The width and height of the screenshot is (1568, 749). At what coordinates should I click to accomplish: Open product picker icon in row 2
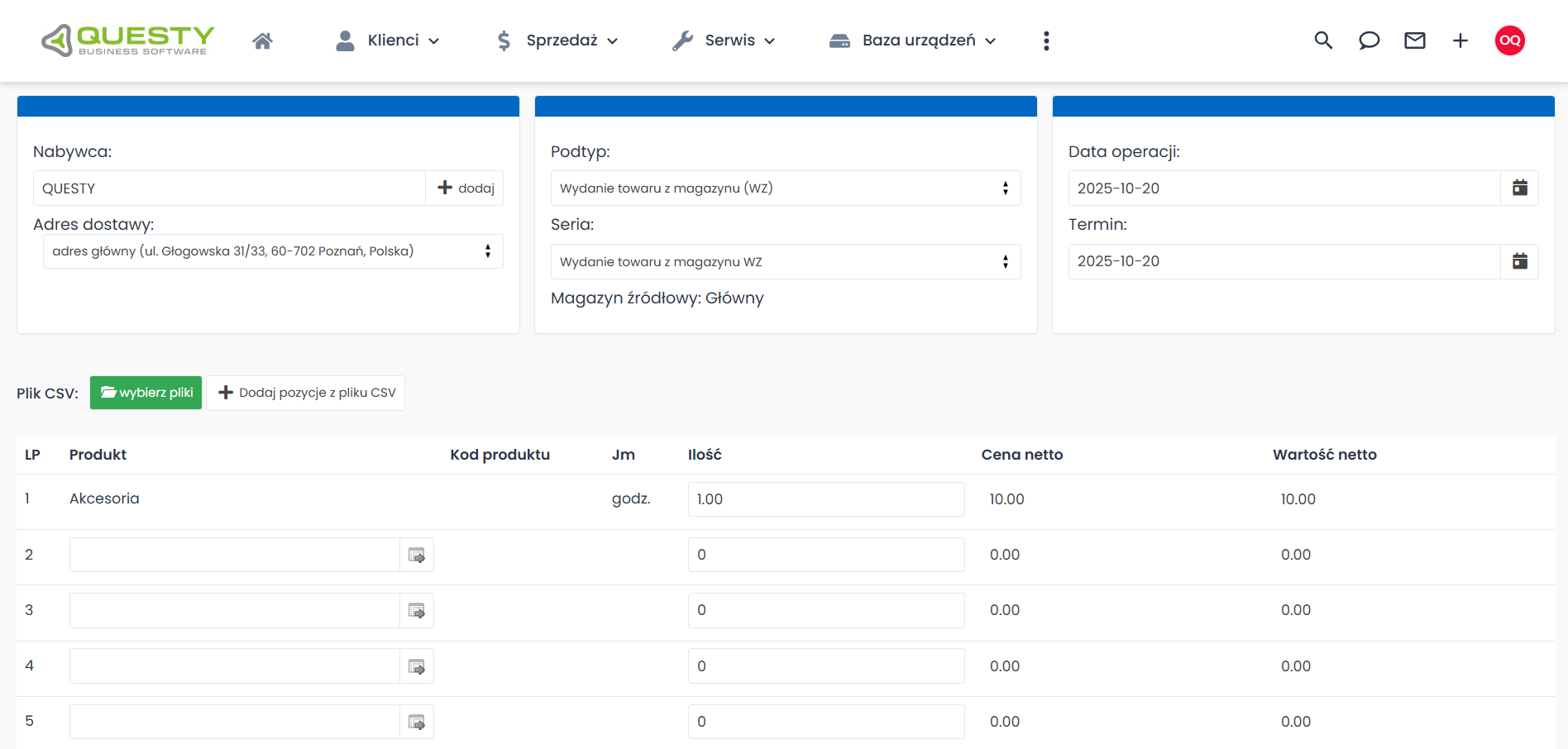click(417, 555)
